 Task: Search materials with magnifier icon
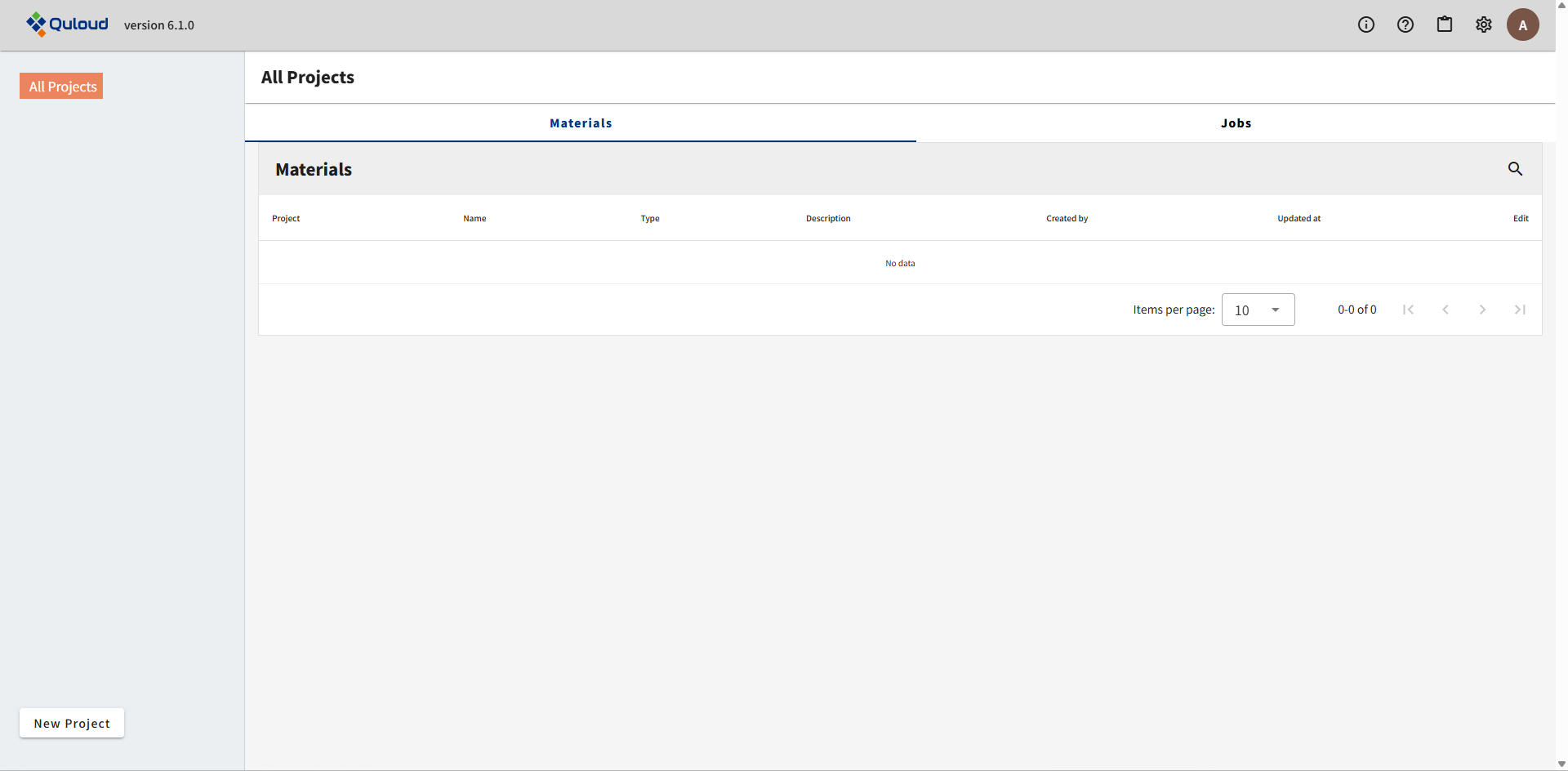[1515, 169]
